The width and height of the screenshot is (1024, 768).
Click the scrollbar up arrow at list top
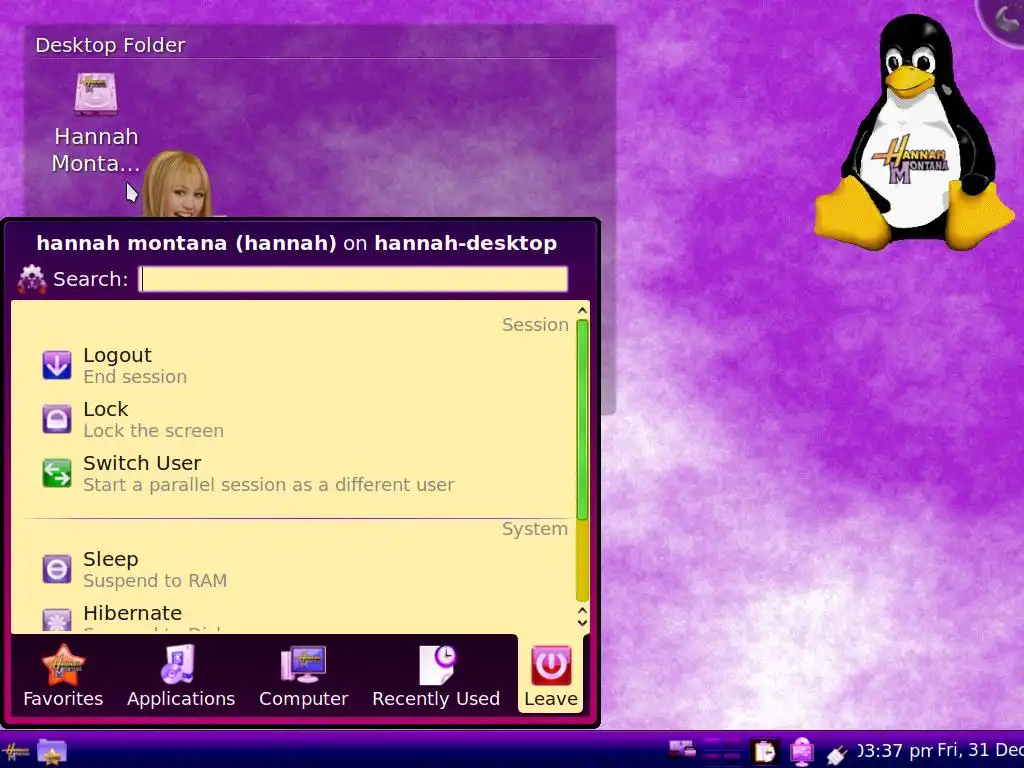[x=583, y=311]
